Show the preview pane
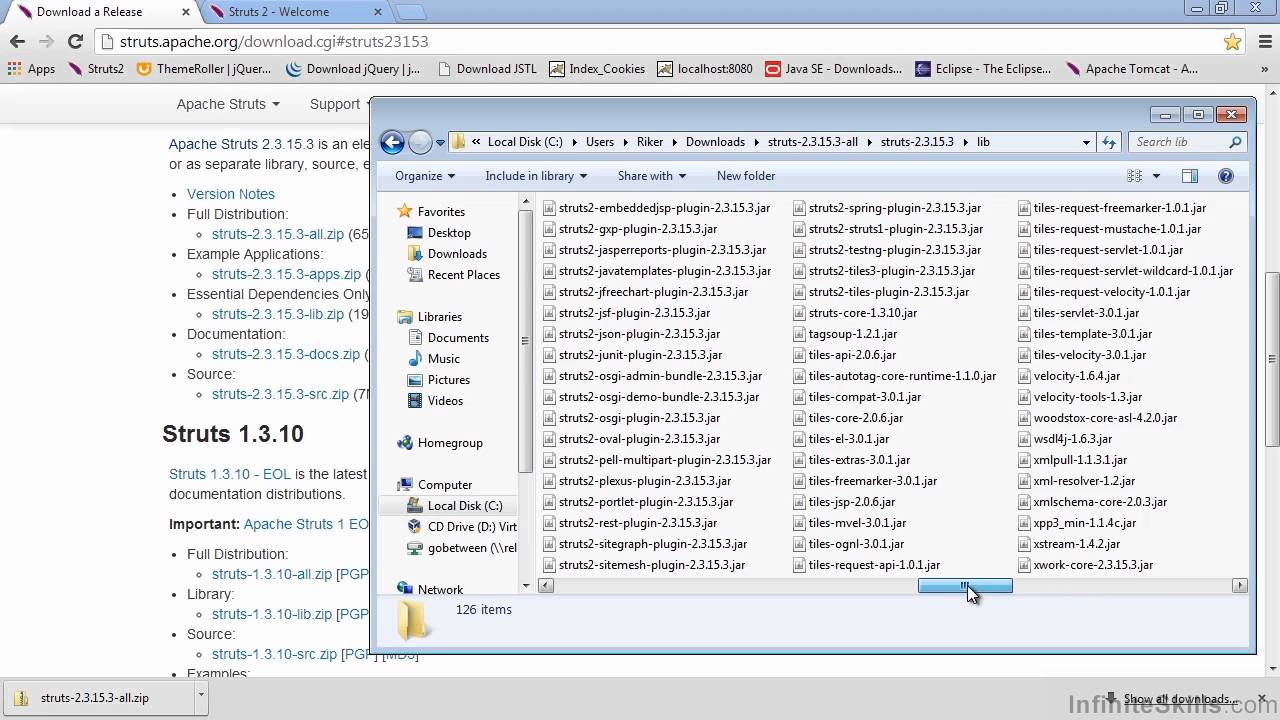 (1190, 176)
